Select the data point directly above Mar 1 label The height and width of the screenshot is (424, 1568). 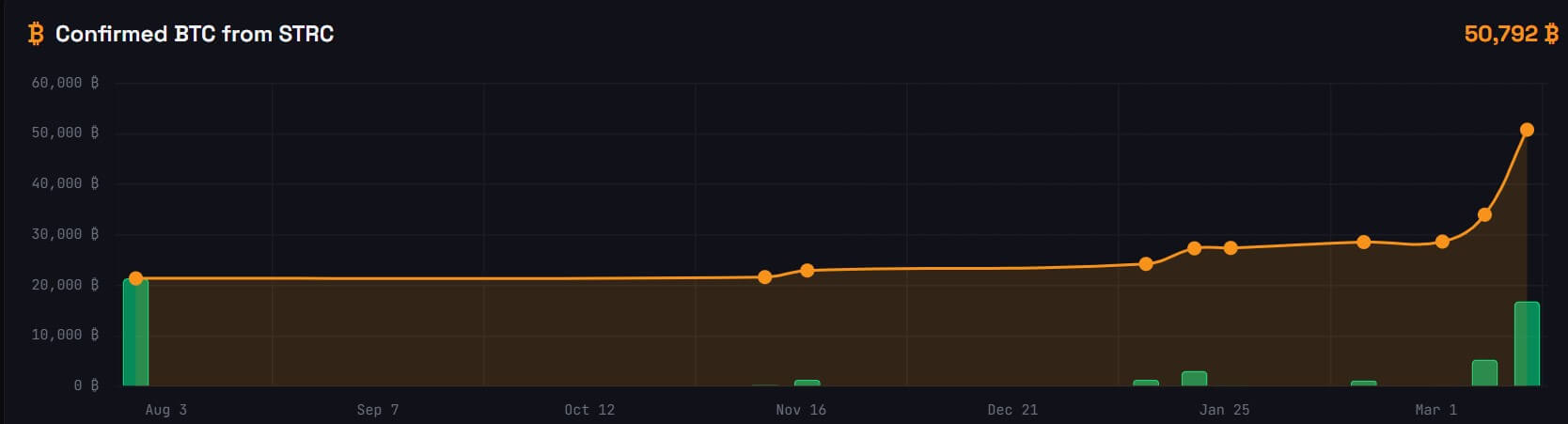1442,242
